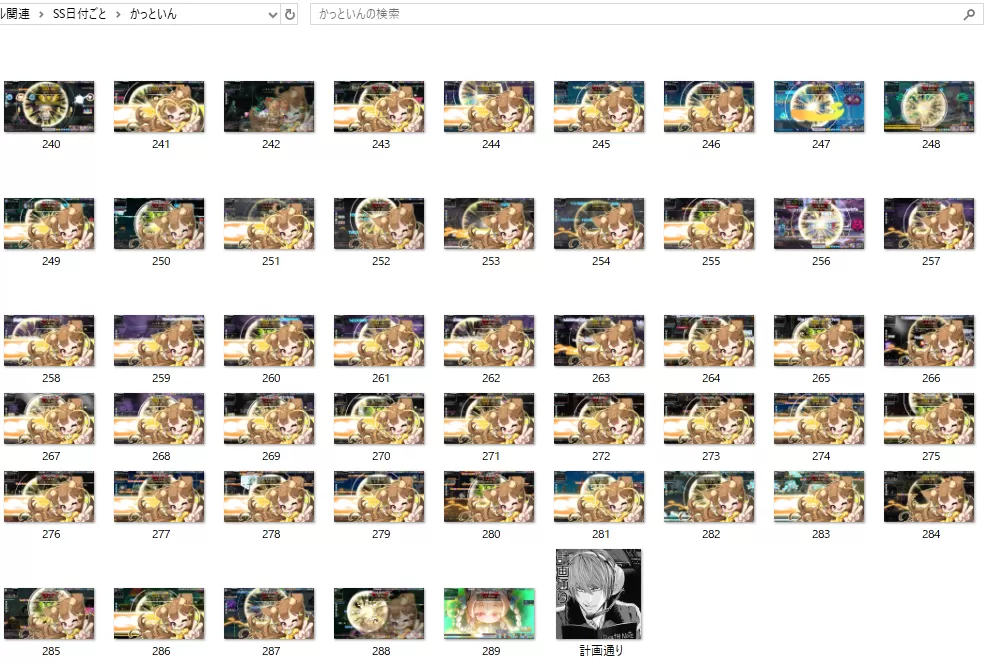This screenshot has width=985, height=664.
Task: Select image thumbnail 281
Action: click(x=599, y=496)
